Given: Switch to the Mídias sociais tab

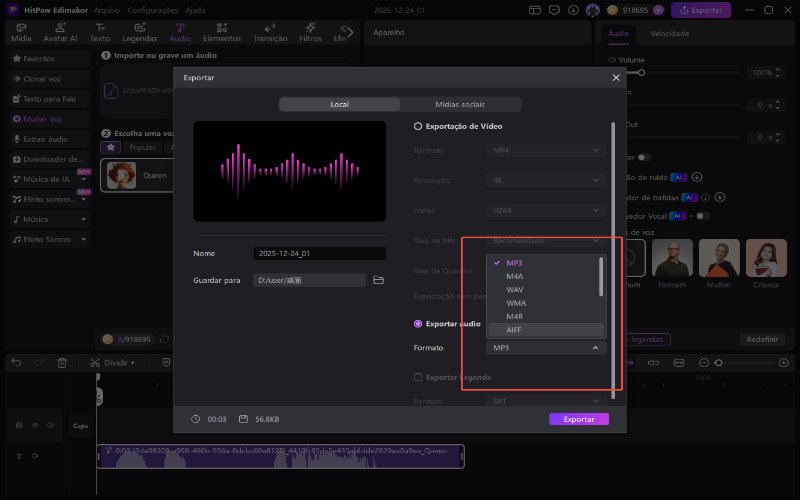Looking at the screenshot, I should click(460, 104).
